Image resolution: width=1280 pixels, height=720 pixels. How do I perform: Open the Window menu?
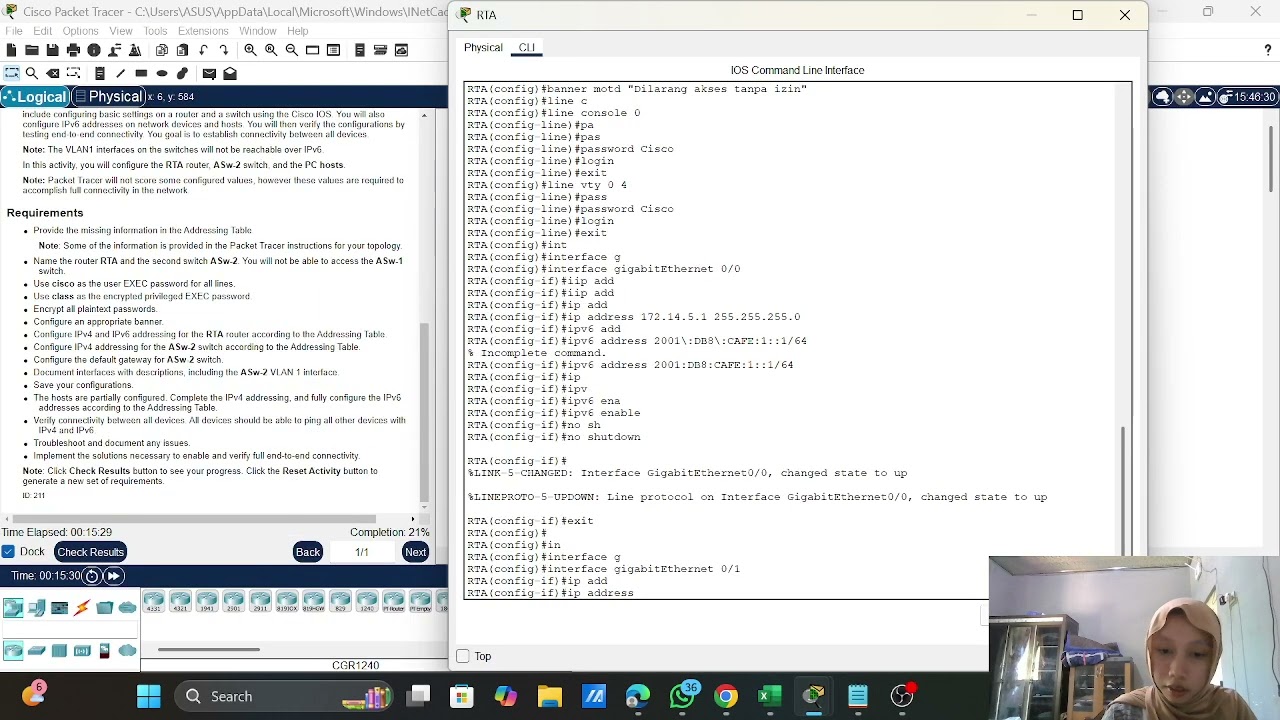(x=257, y=31)
